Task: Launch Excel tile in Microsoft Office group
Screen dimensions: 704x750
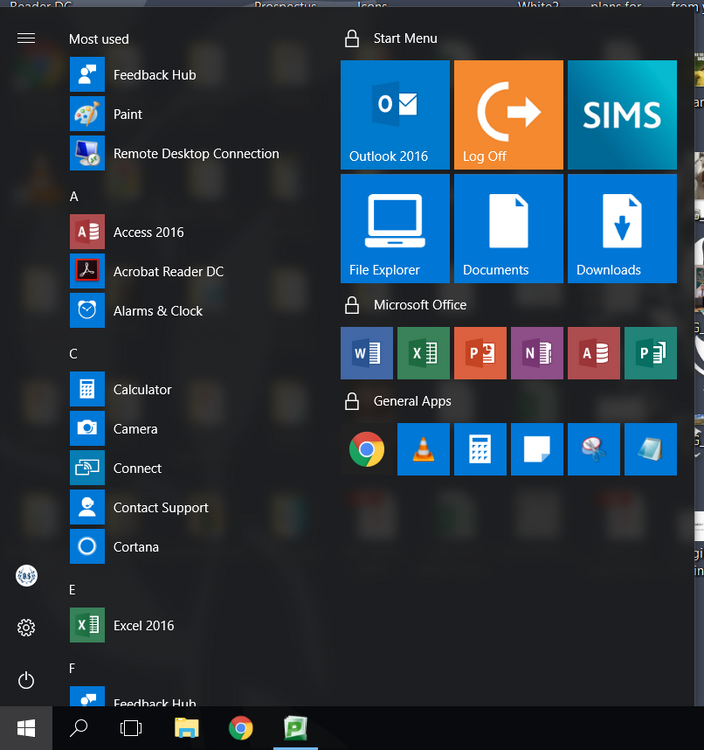Action: (423, 353)
